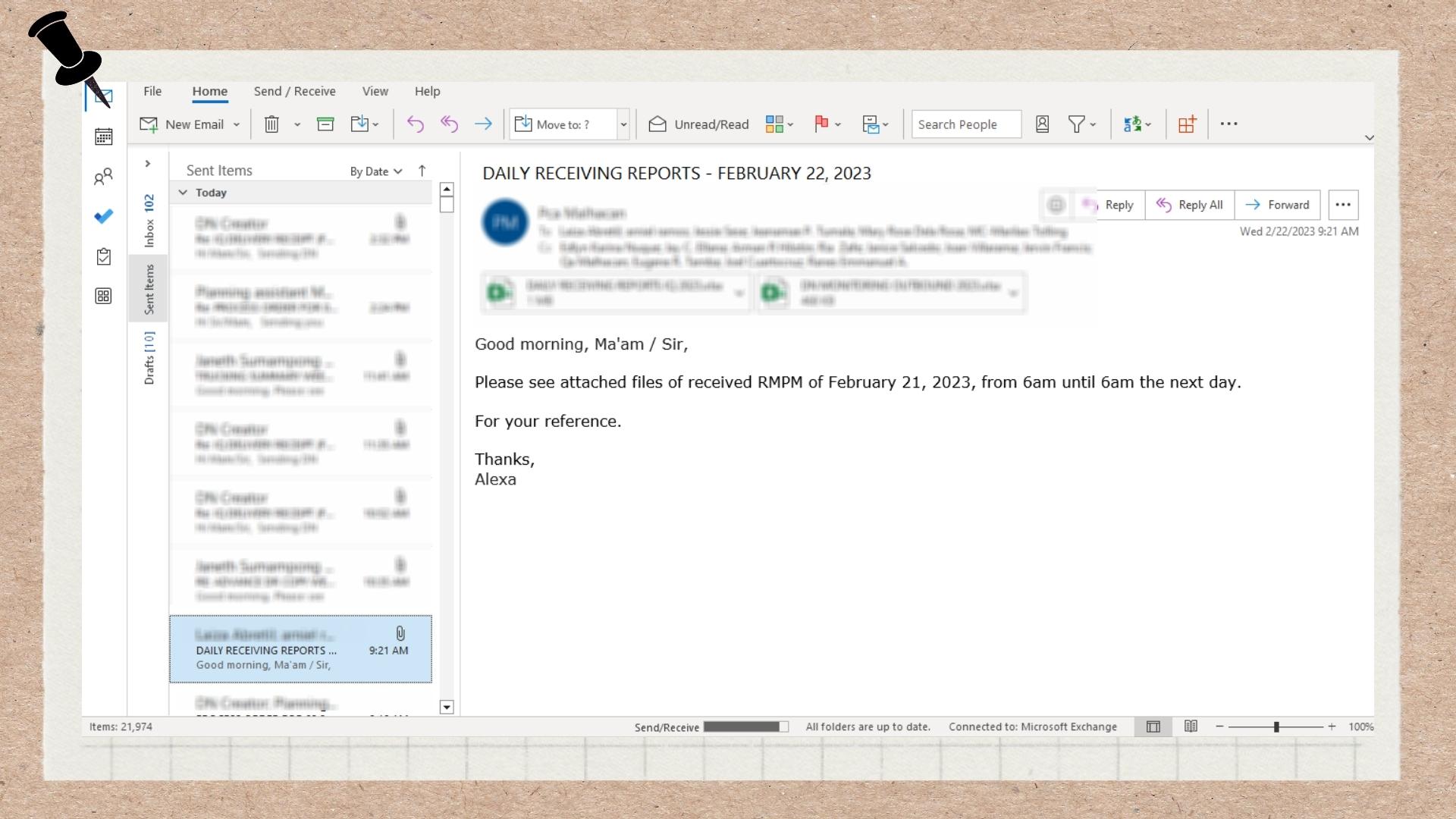Click the Reply All button
The height and width of the screenshot is (819, 1456).
point(1189,205)
